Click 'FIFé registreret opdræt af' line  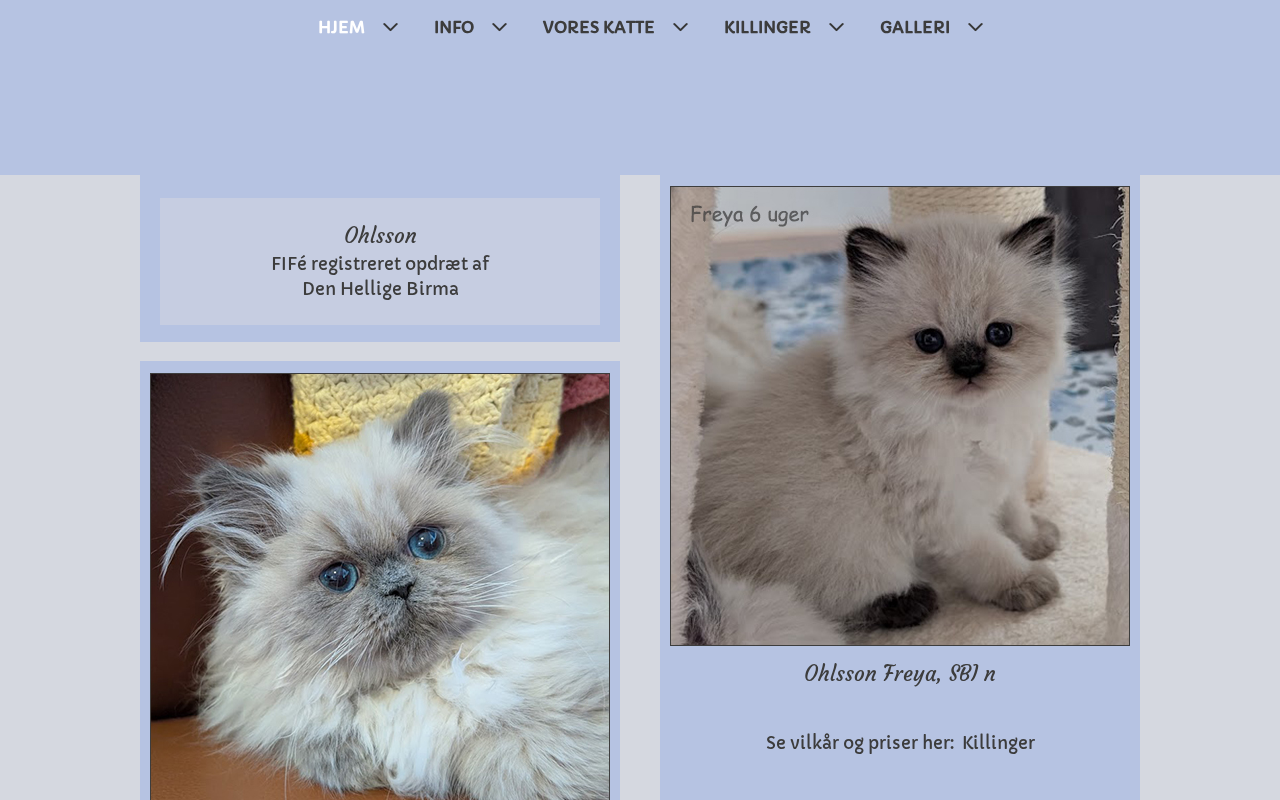380,264
